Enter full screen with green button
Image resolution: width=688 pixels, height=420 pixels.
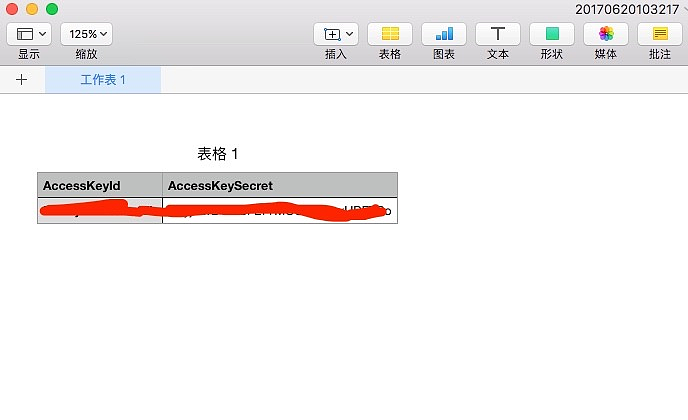(x=52, y=9)
